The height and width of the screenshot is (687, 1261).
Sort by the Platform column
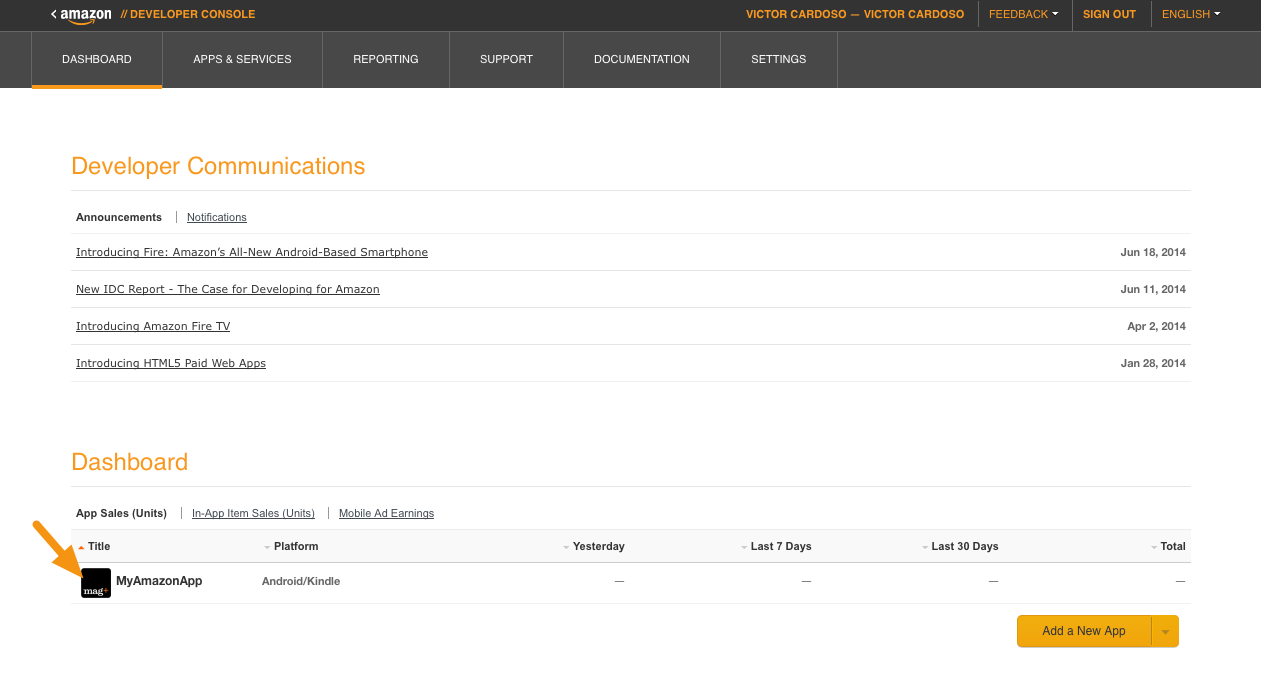[291, 546]
